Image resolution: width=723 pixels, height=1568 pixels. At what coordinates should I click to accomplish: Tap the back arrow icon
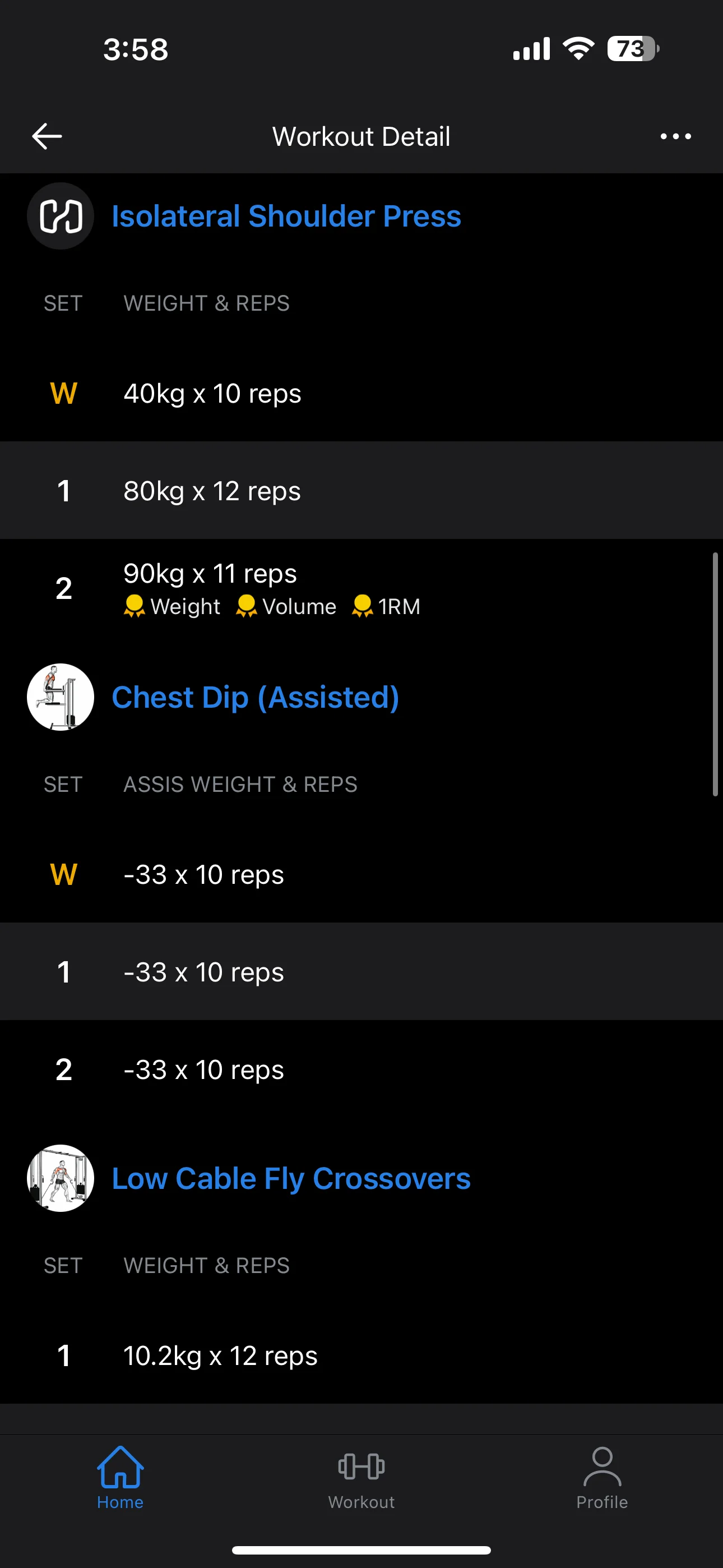pyautogui.click(x=47, y=136)
